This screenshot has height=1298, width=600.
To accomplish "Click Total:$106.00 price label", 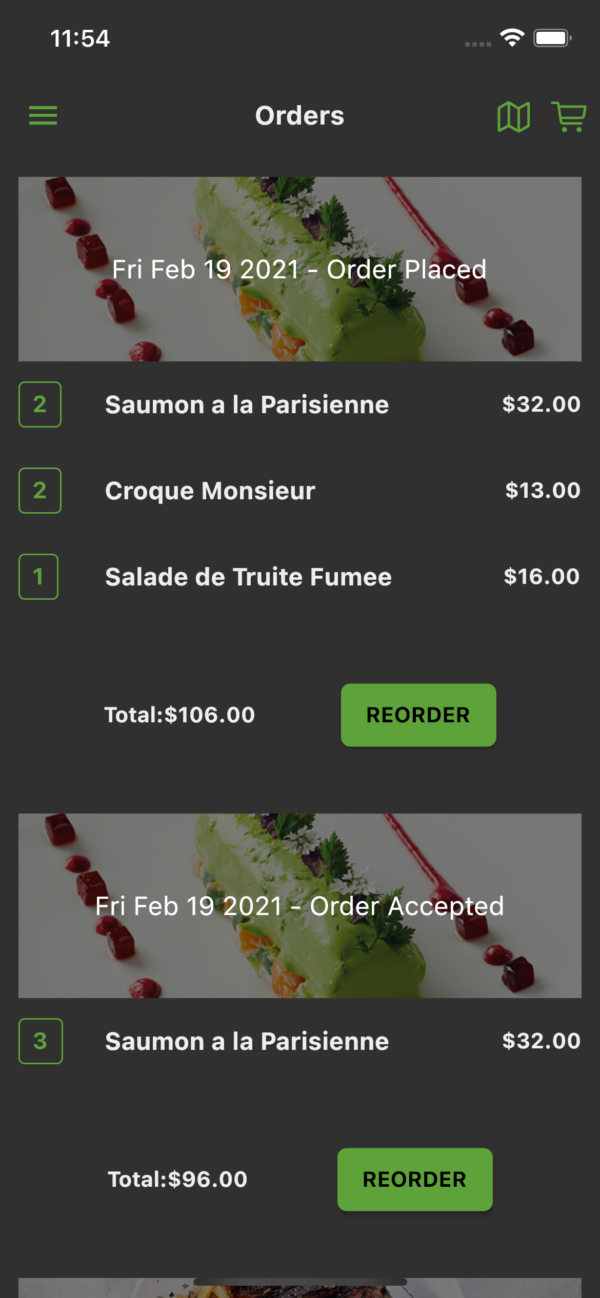I will tap(179, 714).
